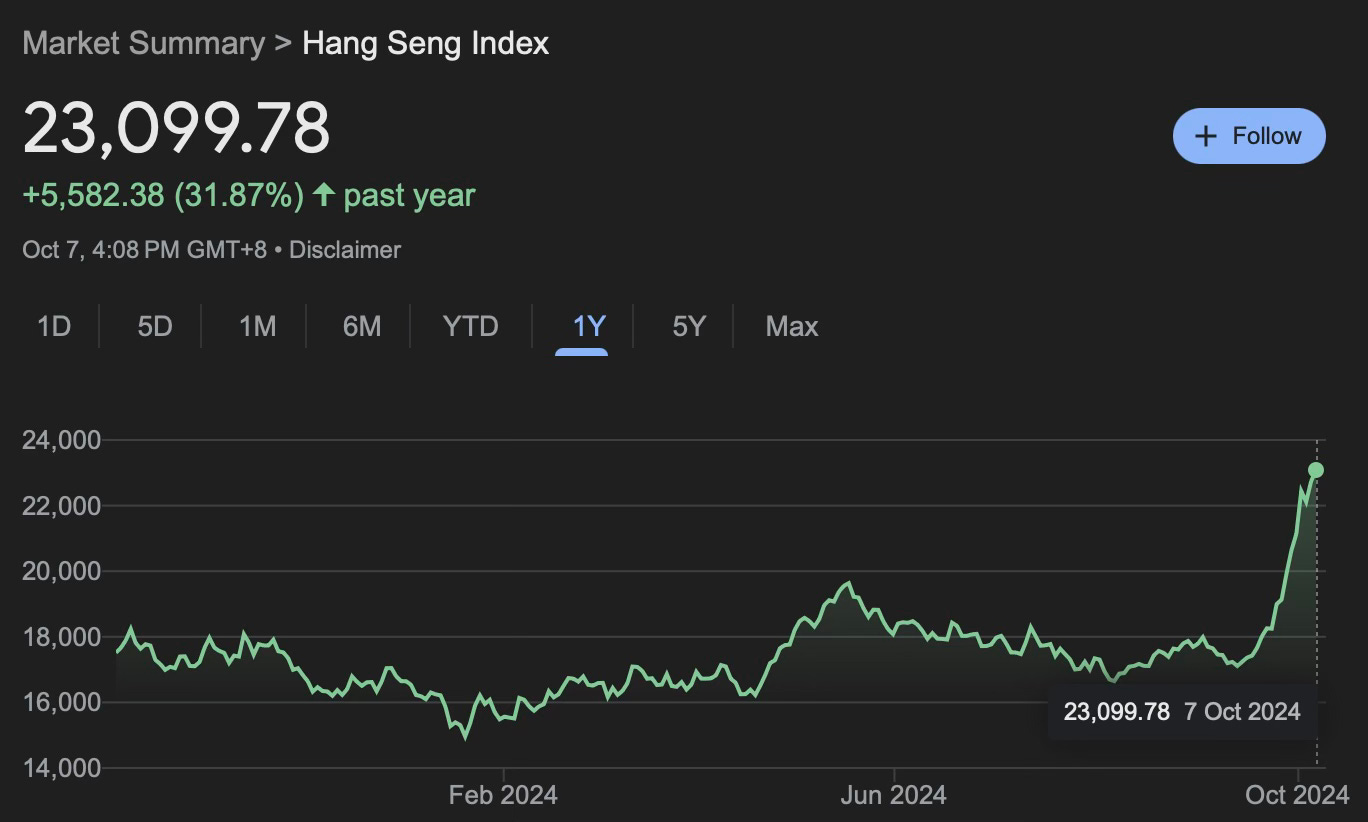The image size is (1368, 822).
Task: Click the Jun 2024 x-axis label
Action: [893, 796]
